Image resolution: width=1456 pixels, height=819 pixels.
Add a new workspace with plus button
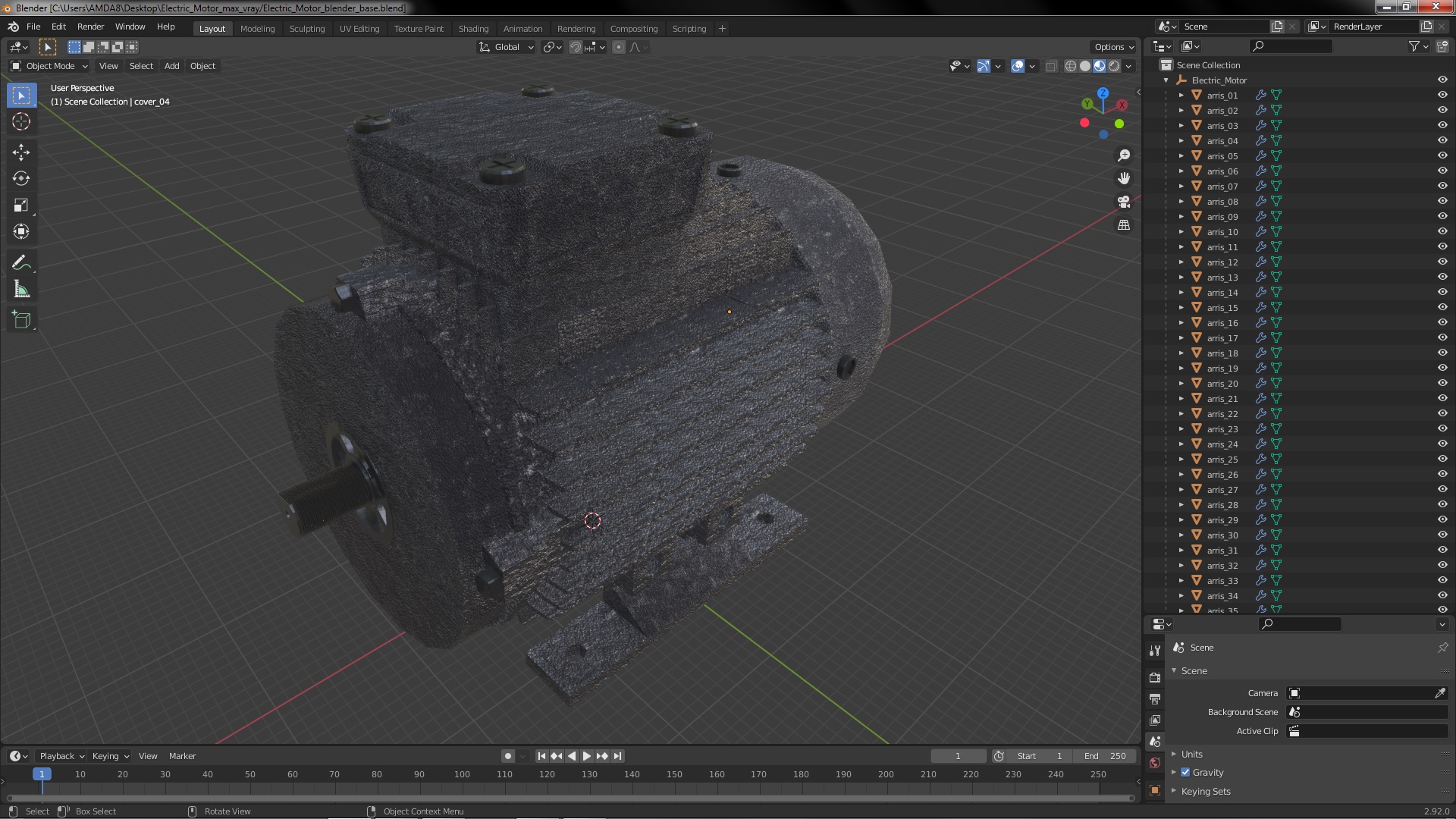pyautogui.click(x=722, y=29)
